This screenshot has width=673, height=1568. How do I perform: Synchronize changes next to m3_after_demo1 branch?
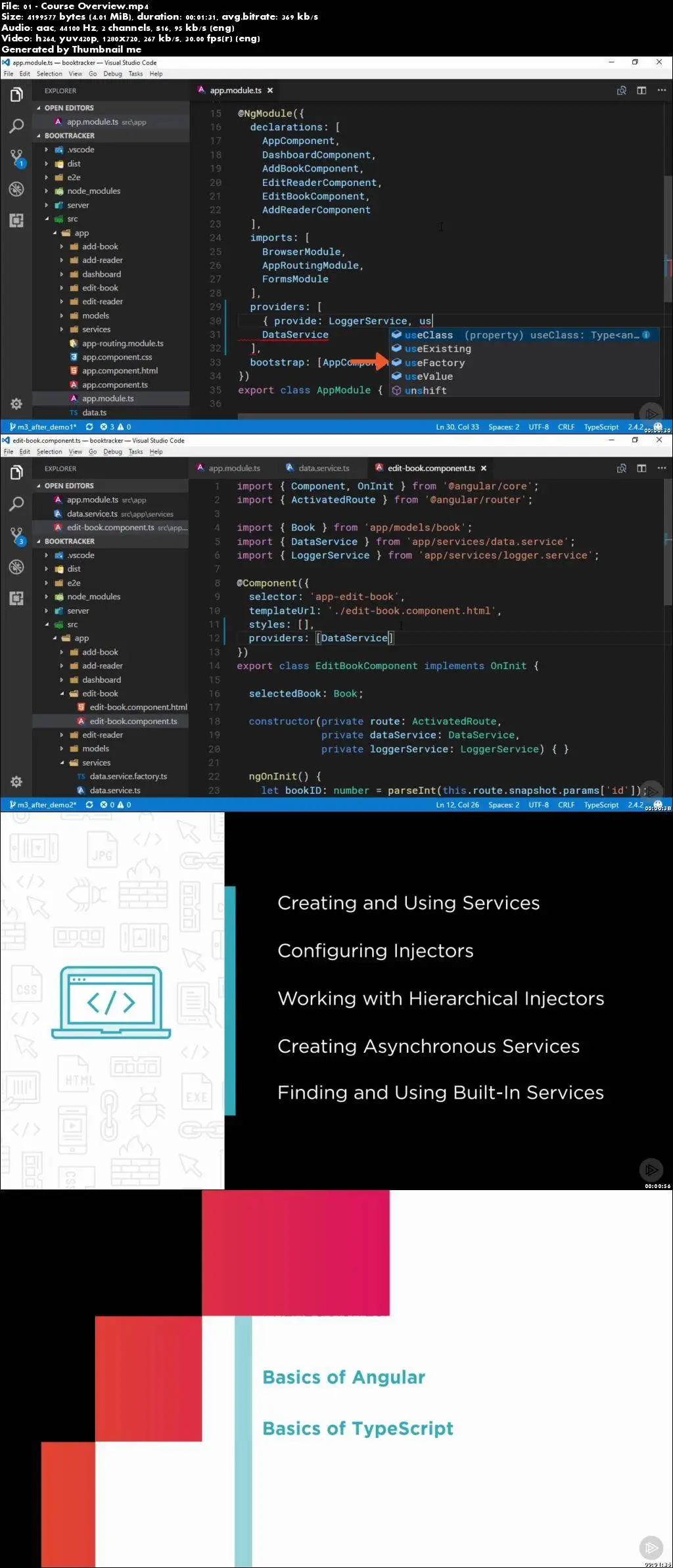[89, 427]
